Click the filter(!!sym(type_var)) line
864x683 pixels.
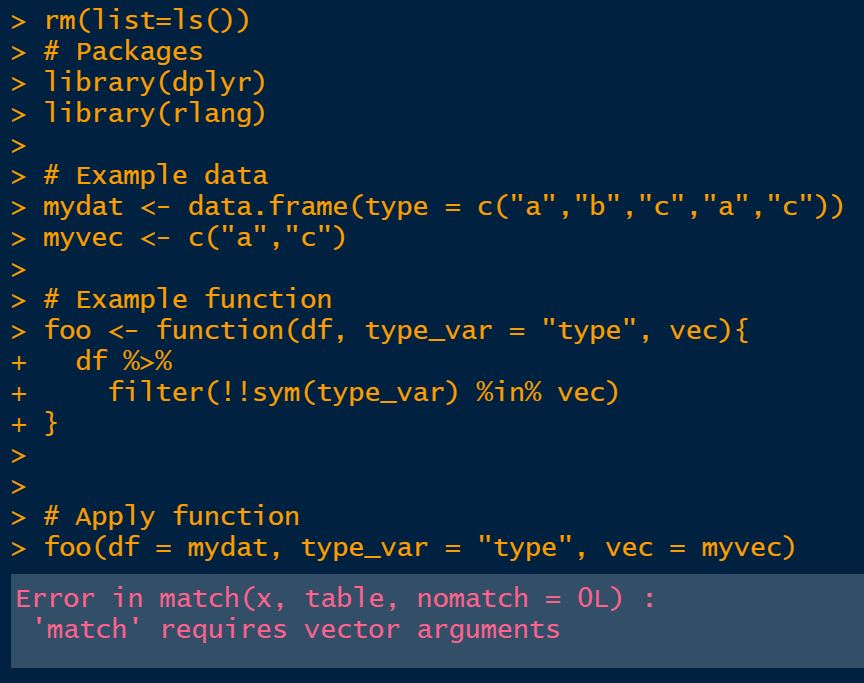point(363,392)
